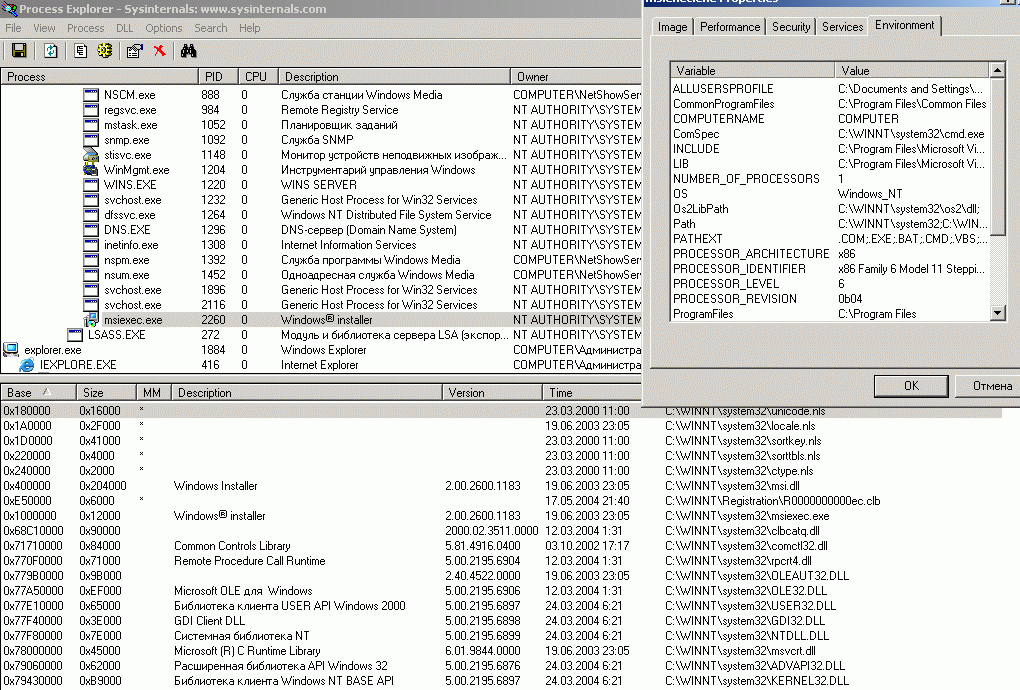Open the Search menu

pos(211,28)
